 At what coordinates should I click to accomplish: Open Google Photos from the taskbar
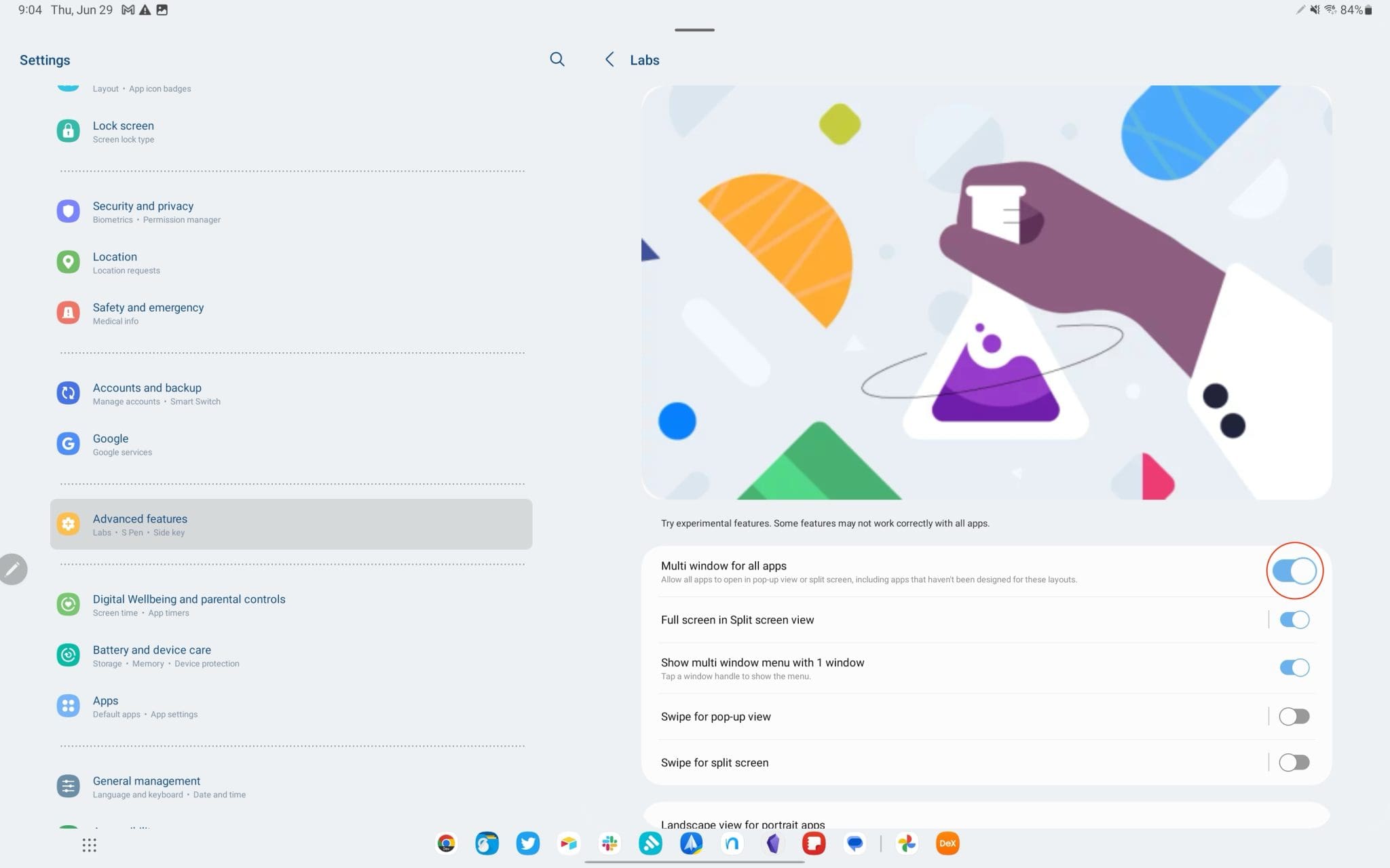[907, 844]
